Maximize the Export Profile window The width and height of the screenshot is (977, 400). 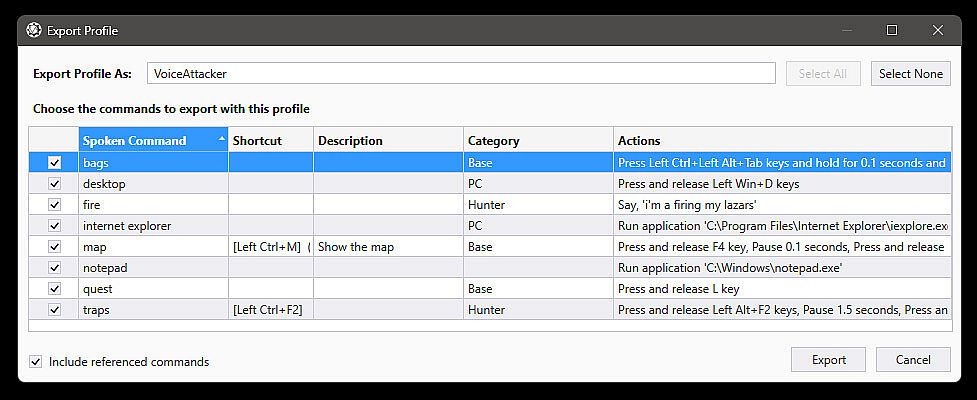[892, 31]
